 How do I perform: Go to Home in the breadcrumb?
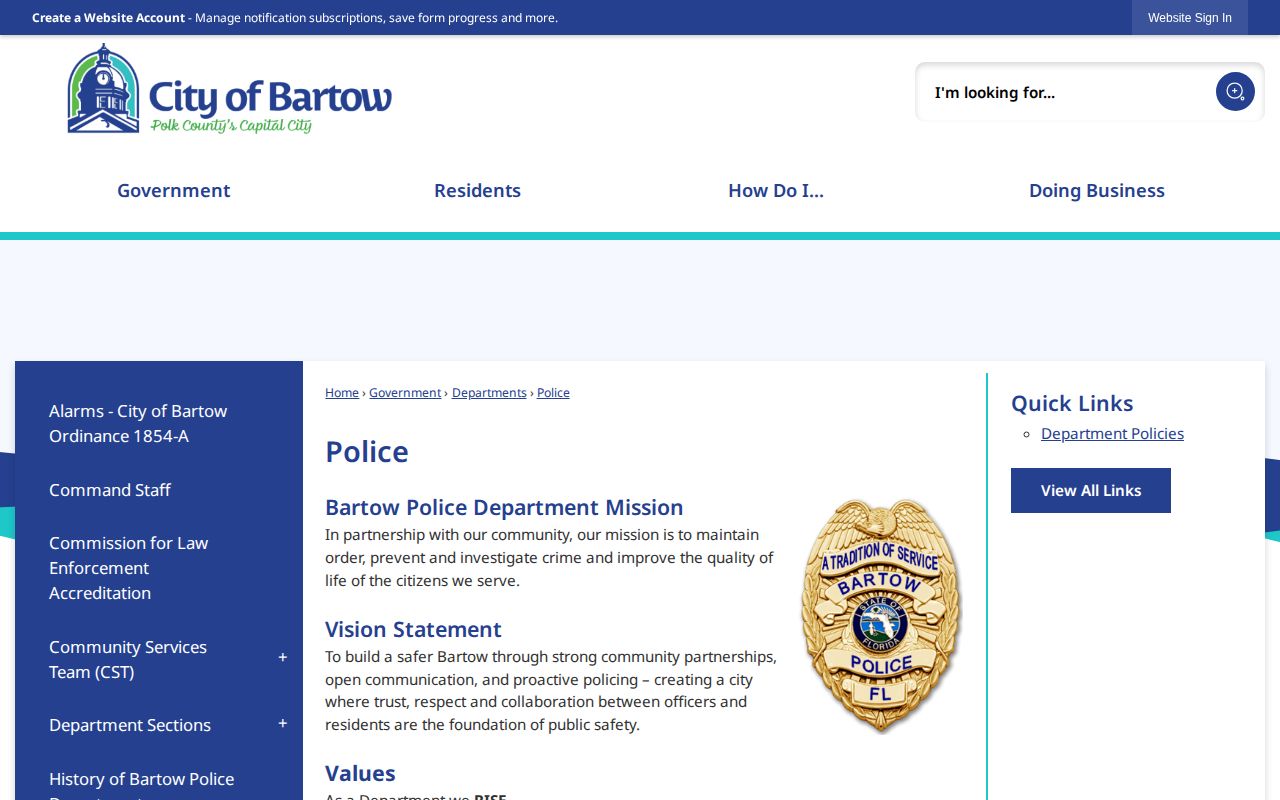tap(342, 393)
